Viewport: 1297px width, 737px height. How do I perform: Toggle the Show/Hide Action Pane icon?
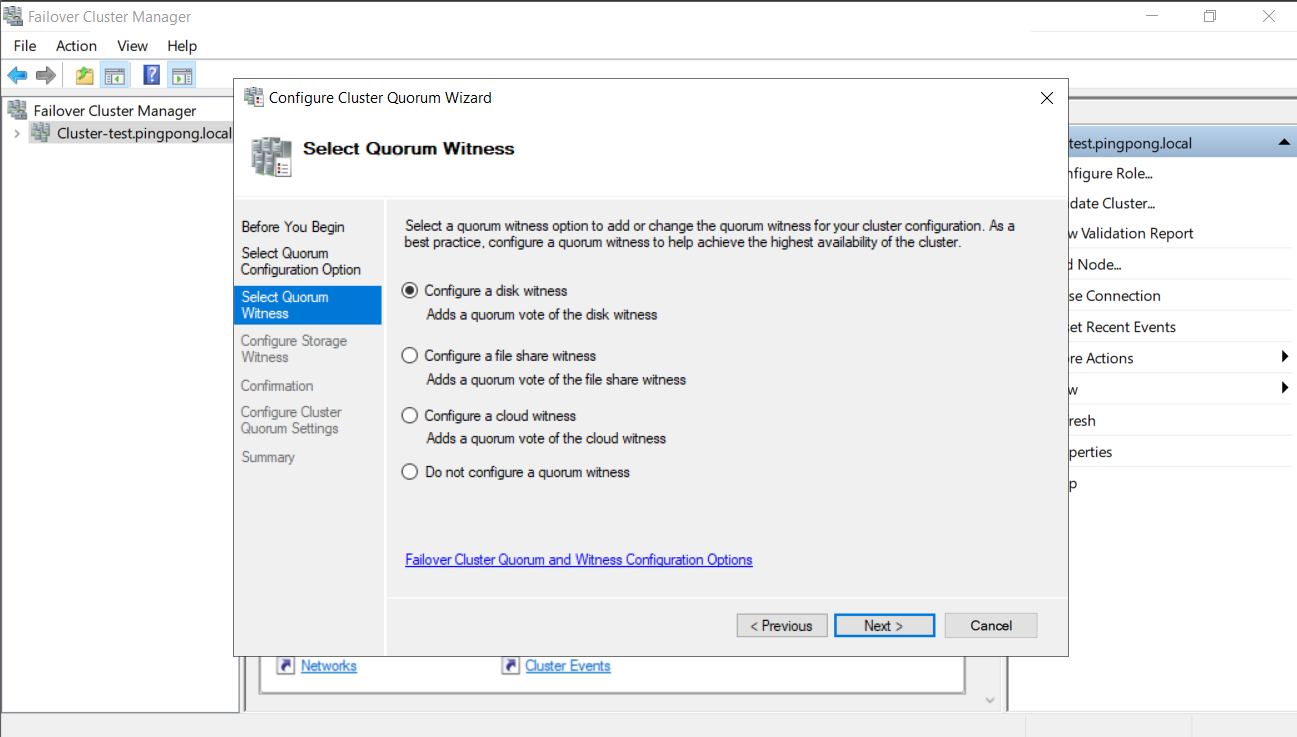point(181,75)
